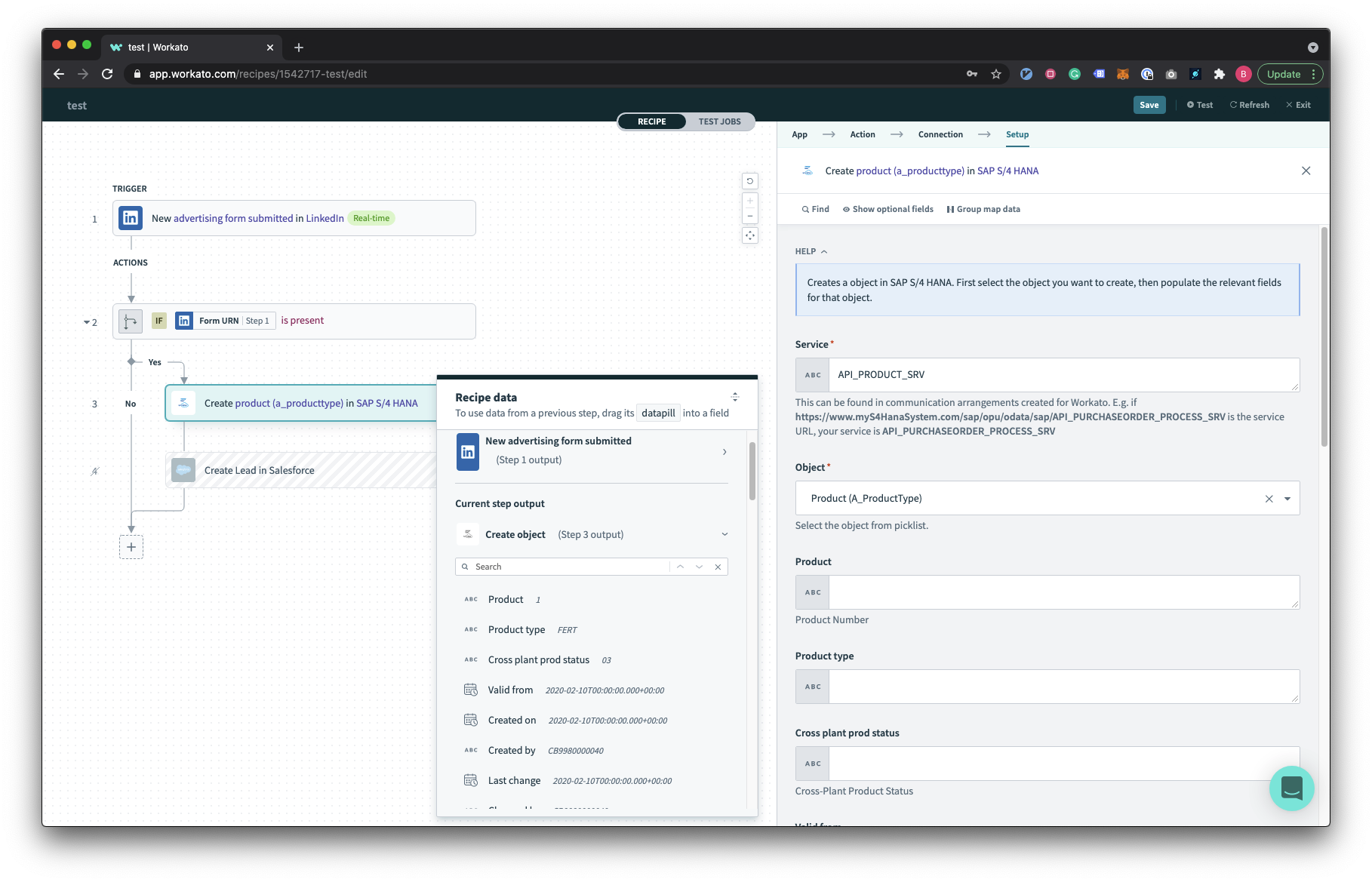The width and height of the screenshot is (1372, 882).
Task: Go to the Connection tab
Action: pos(940,134)
